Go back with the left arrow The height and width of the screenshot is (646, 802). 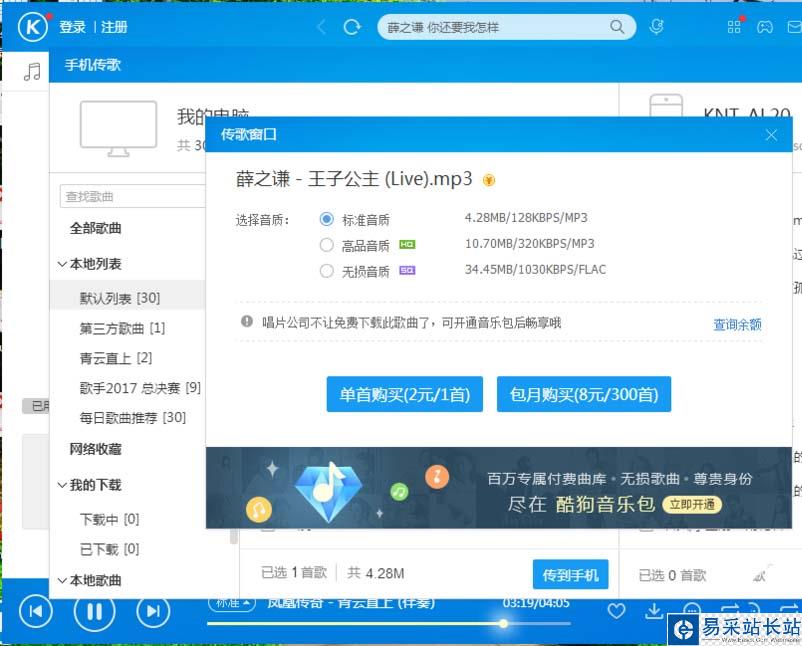pos(321,27)
